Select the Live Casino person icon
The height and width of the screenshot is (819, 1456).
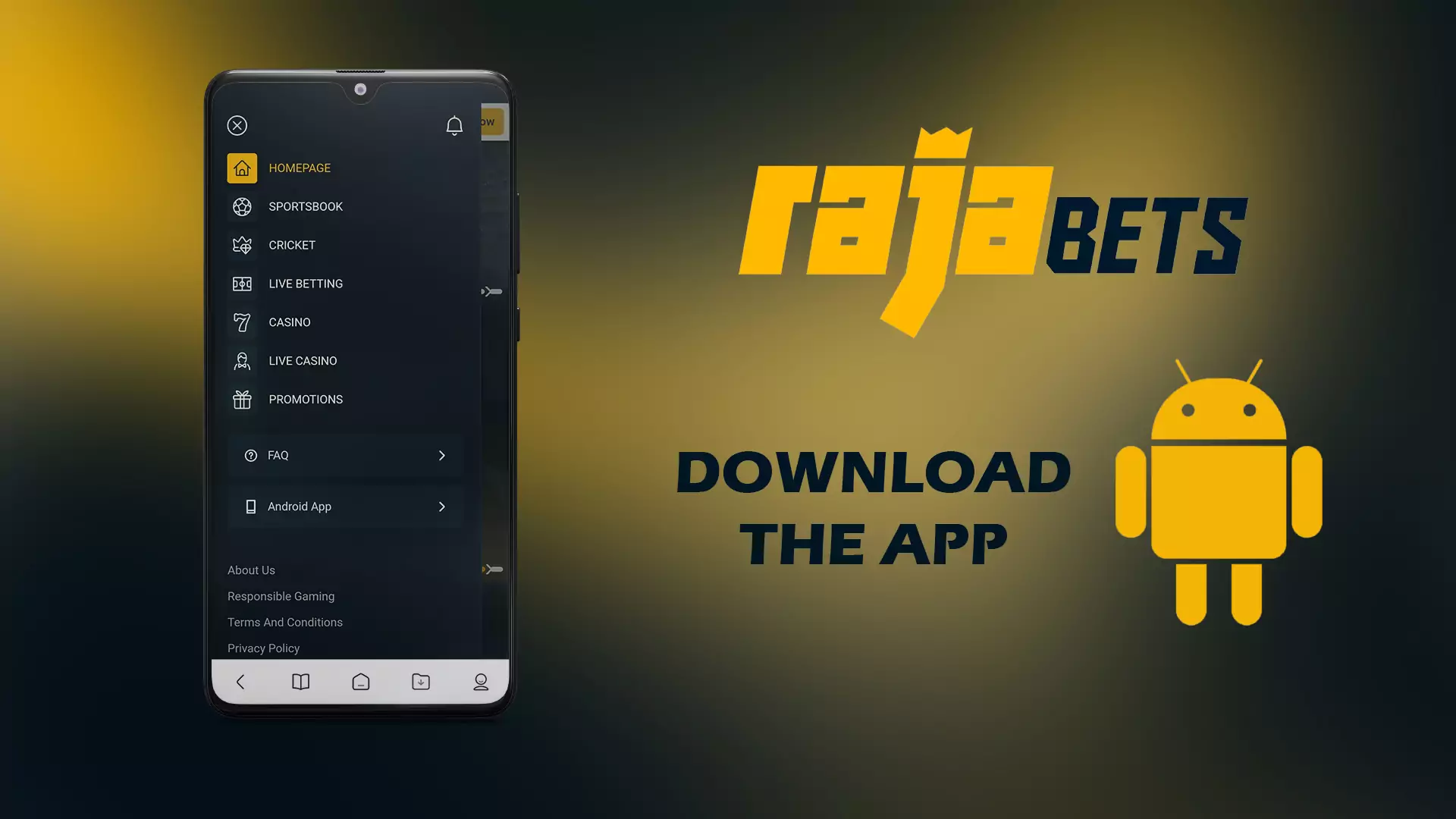(242, 360)
